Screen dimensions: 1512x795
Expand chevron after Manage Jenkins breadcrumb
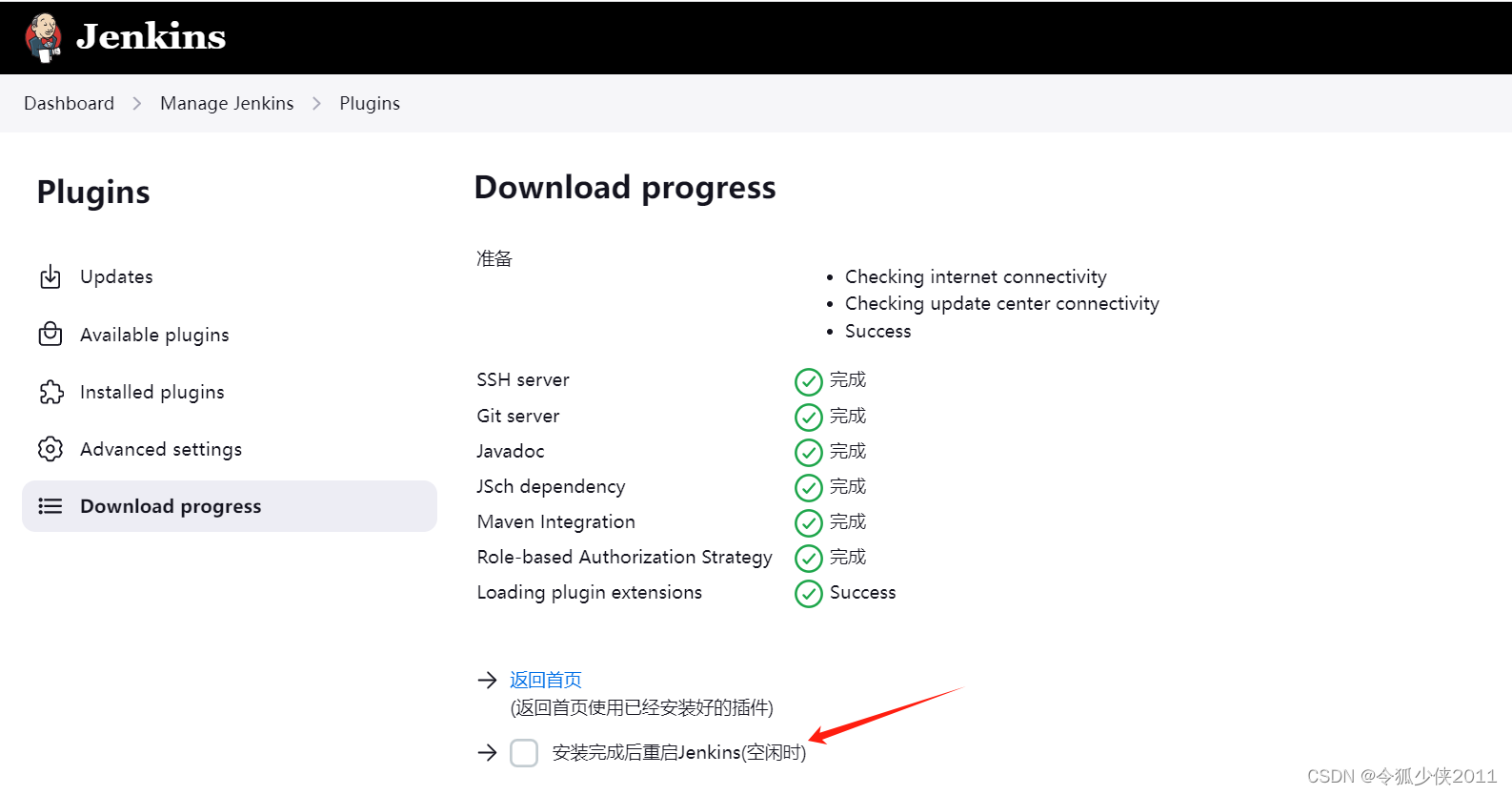point(317,103)
